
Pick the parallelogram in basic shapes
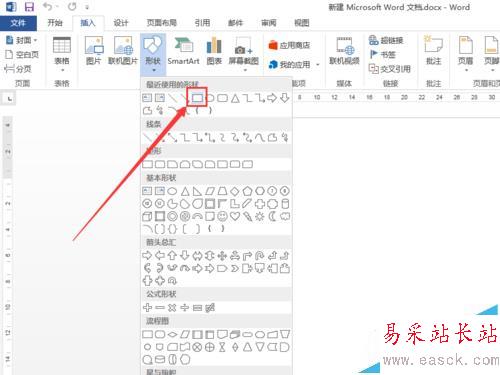click(x=210, y=191)
